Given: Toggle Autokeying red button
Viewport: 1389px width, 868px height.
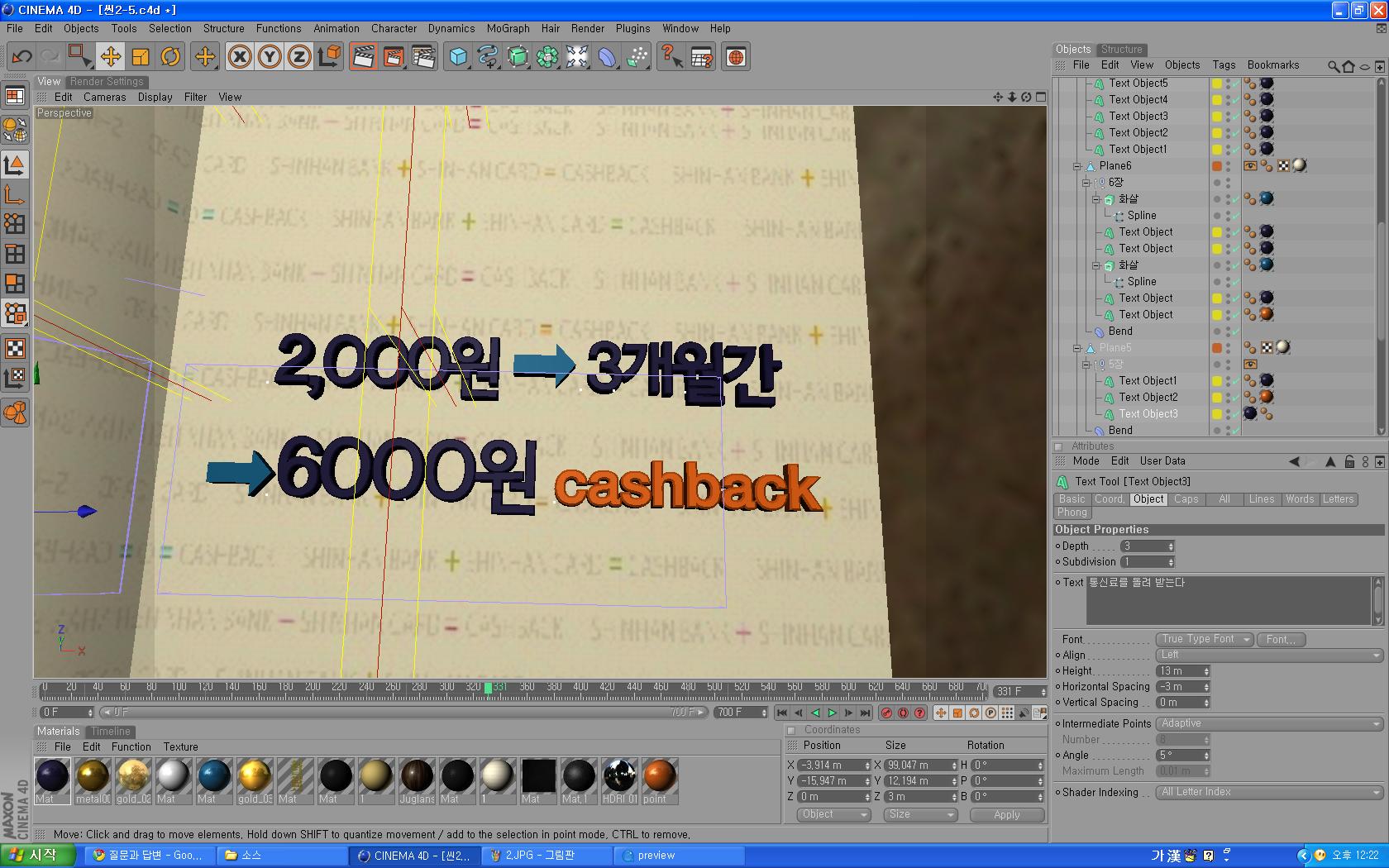Looking at the screenshot, I should tap(903, 713).
